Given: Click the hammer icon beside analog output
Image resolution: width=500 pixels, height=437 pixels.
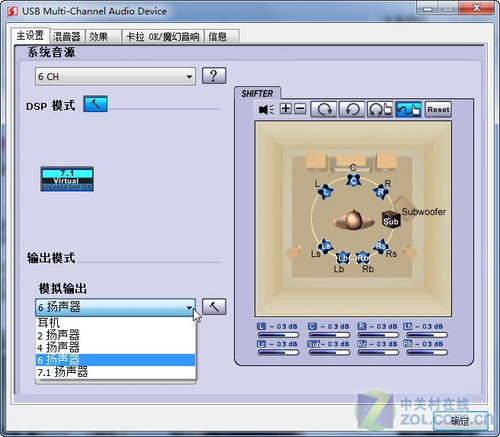Looking at the screenshot, I should click(214, 306).
